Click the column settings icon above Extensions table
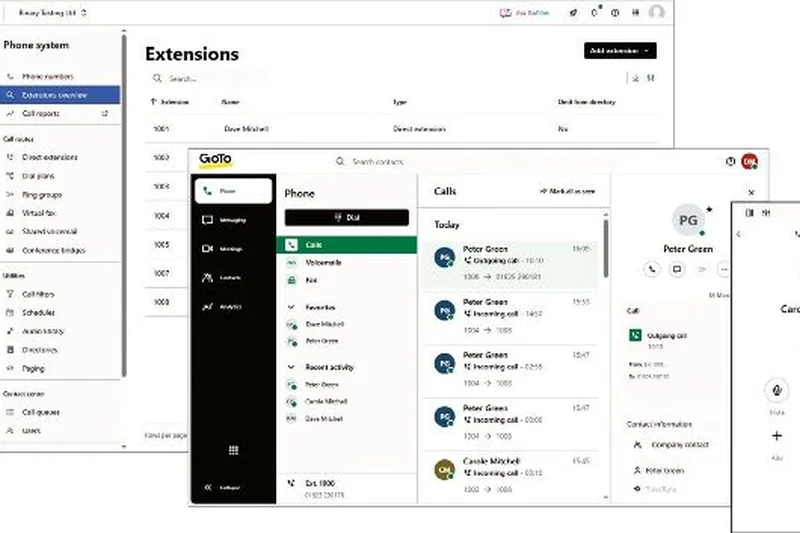The image size is (800, 533). tap(651, 79)
